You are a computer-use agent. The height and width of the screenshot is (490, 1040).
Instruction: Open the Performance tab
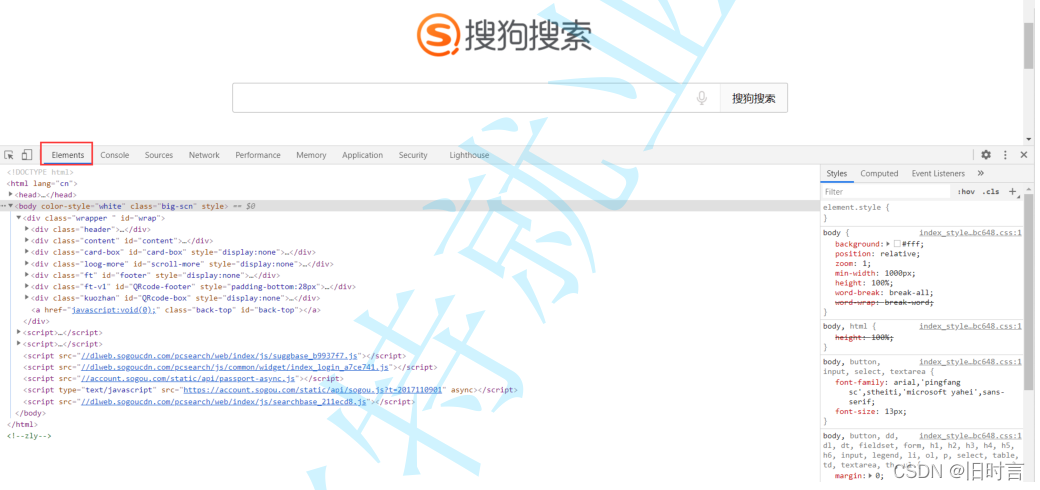[257, 155]
